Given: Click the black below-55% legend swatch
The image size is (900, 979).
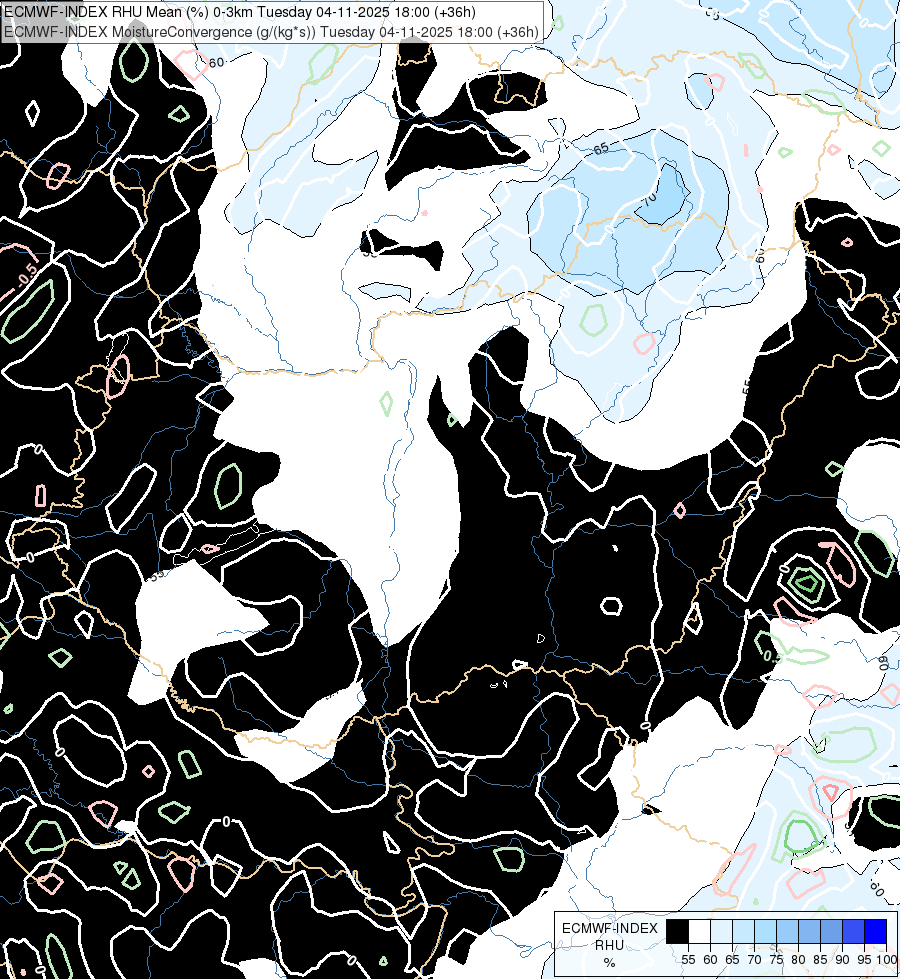Looking at the screenshot, I should pos(678,931).
